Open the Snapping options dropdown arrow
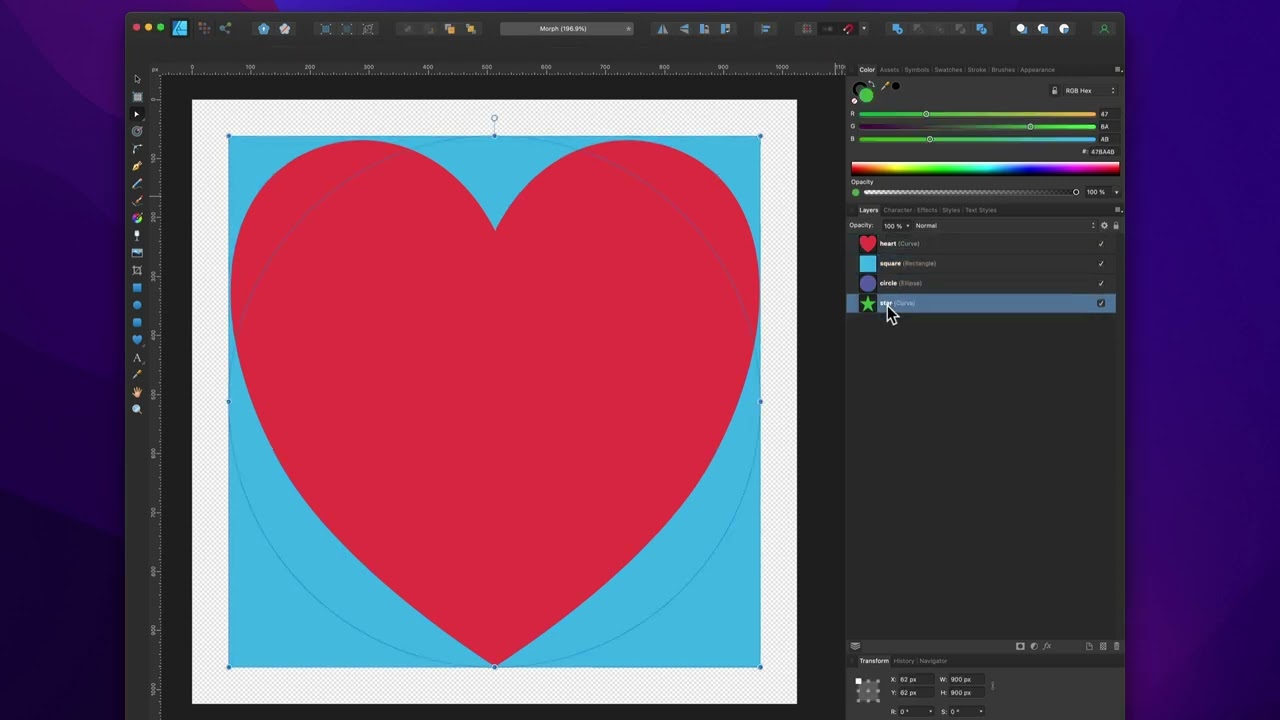This screenshot has width=1280, height=720. click(864, 29)
